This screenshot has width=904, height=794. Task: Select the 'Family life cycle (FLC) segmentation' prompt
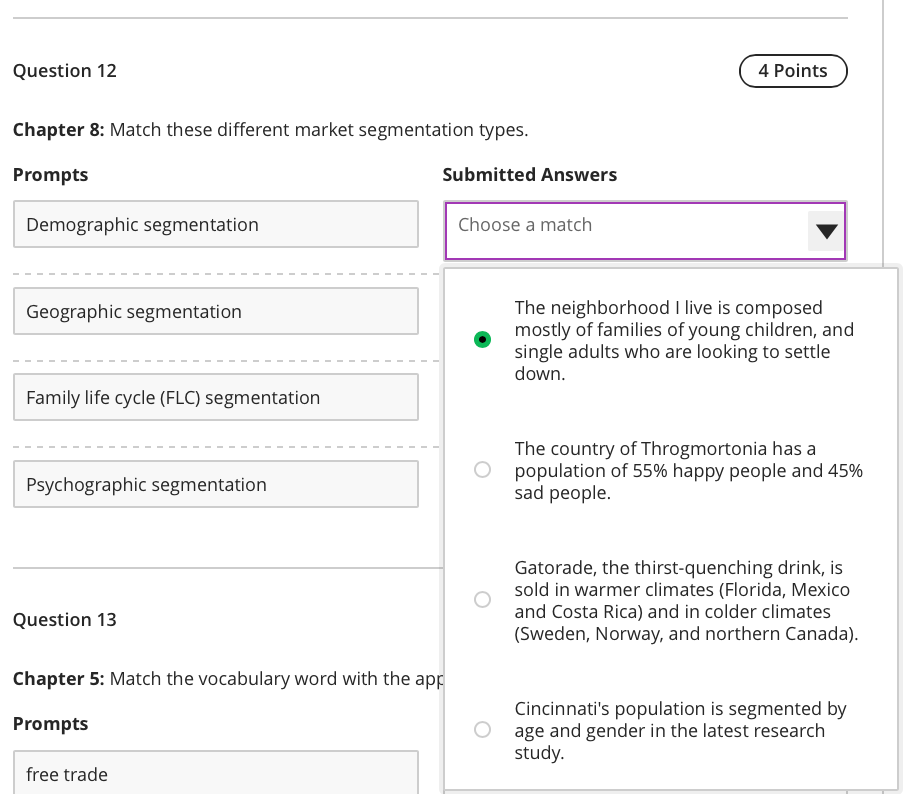click(215, 398)
